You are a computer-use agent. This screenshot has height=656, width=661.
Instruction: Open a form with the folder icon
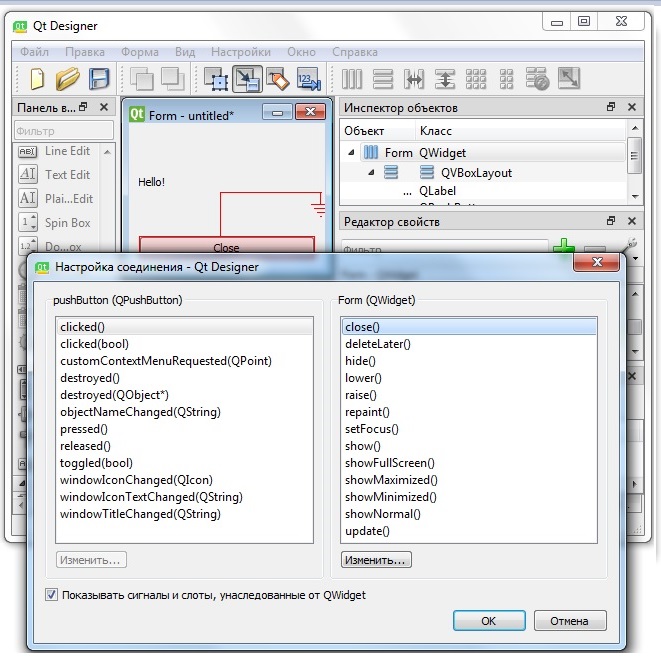pos(67,79)
